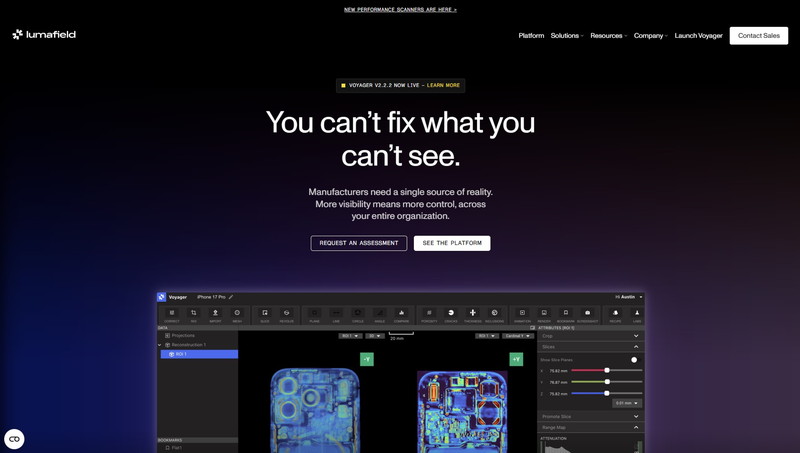Select the Circle measurement tool

pyautogui.click(x=358, y=315)
